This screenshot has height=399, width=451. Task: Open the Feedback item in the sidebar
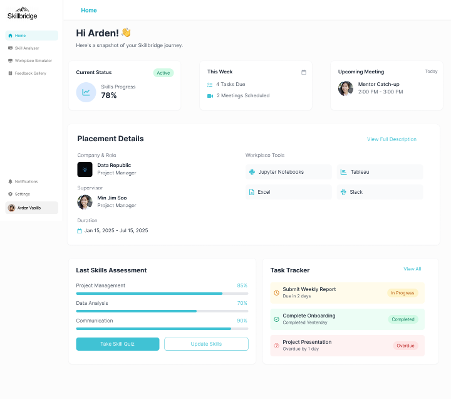click(x=32, y=73)
